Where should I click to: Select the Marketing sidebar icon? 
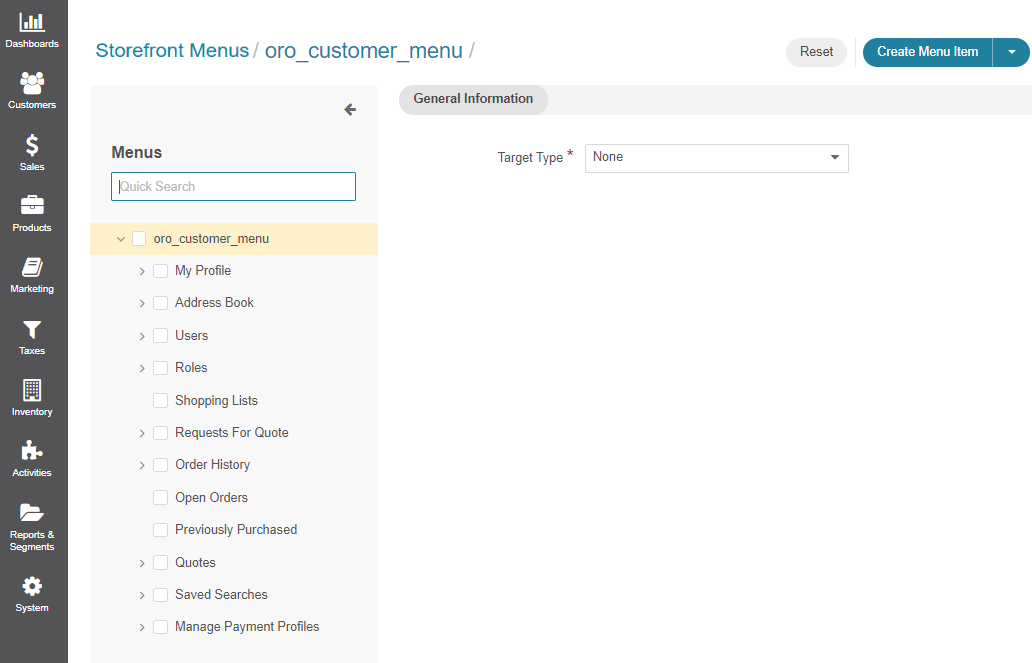click(32, 267)
